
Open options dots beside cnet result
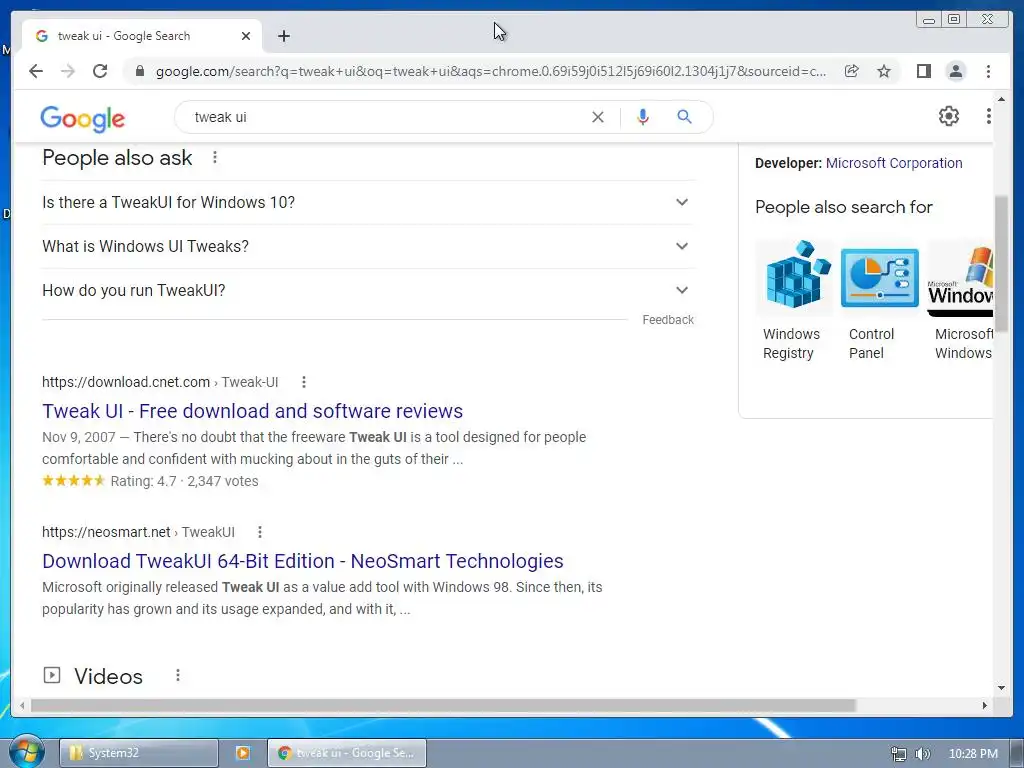click(304, 382)
